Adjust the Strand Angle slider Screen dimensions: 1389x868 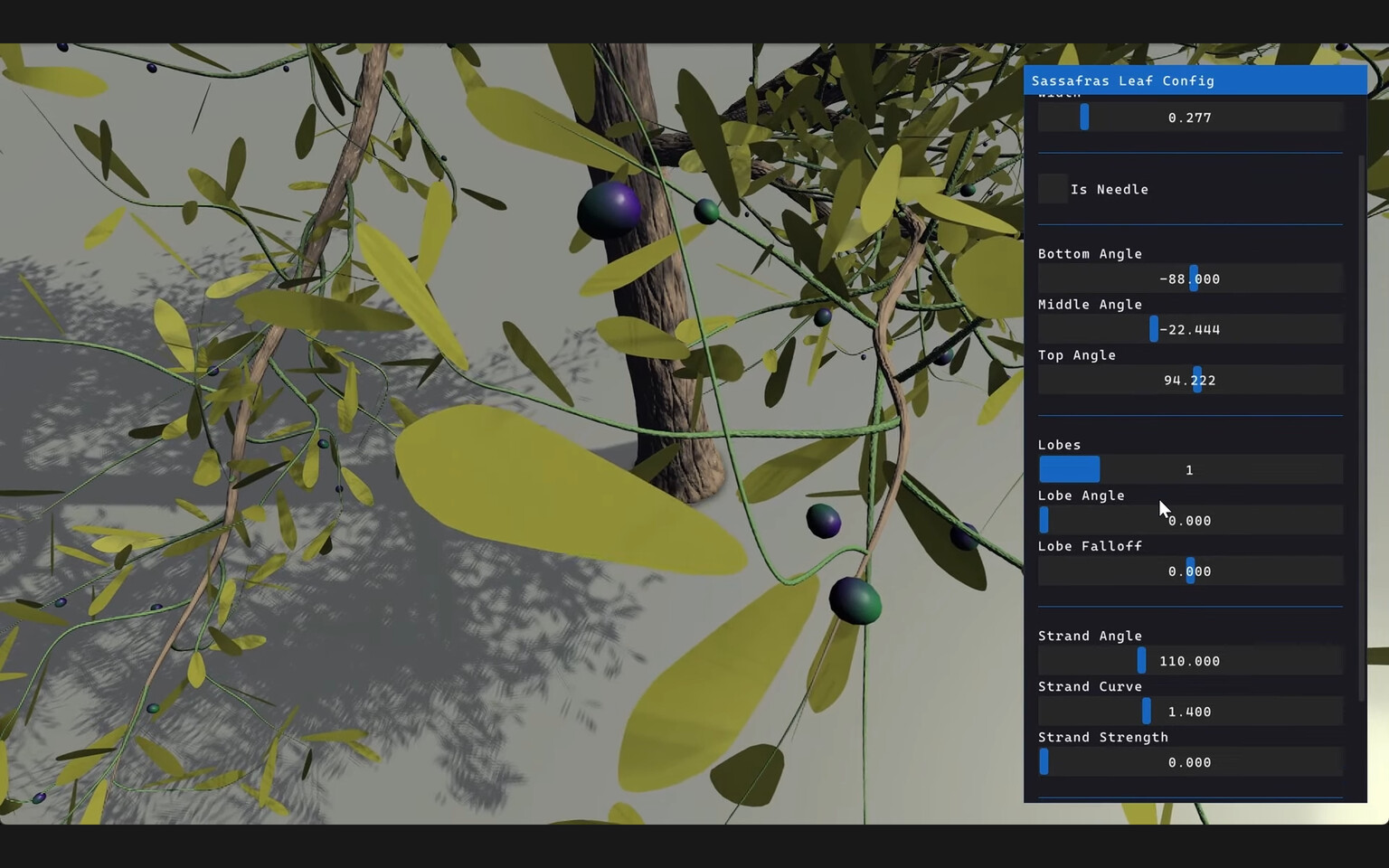1190,660
